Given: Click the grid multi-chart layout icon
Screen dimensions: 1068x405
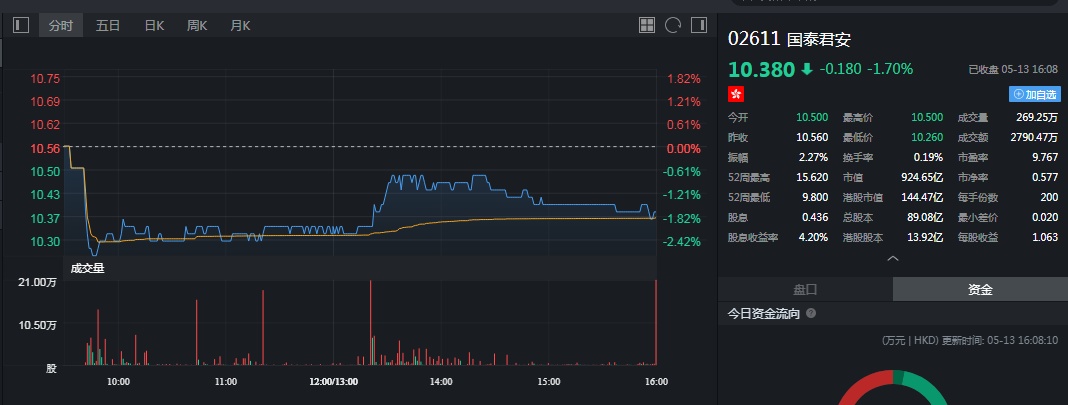Looking at the screenshot, I should pos(647,25).
